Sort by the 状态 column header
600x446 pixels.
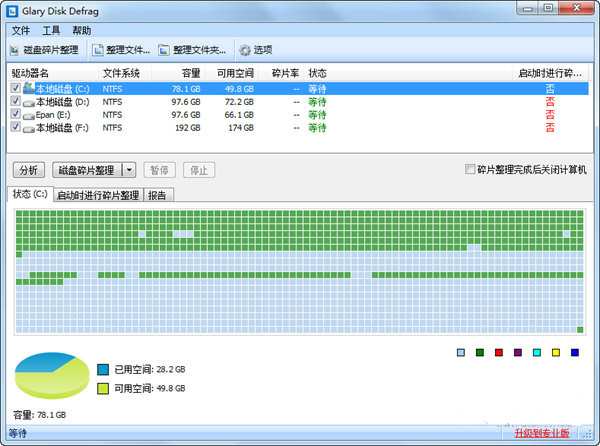[x=409, y=73]
